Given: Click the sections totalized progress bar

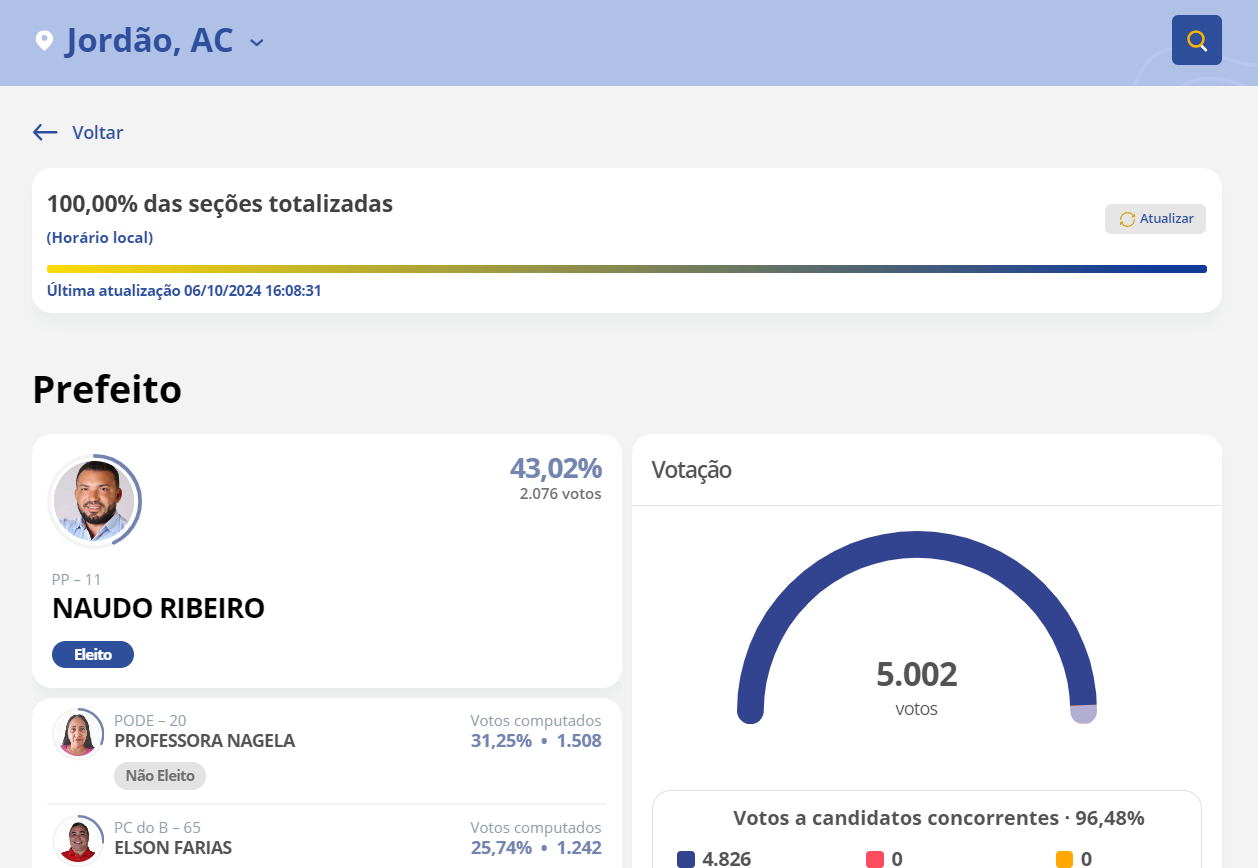Looking at the screenshot, I should (x=627, y=269).
